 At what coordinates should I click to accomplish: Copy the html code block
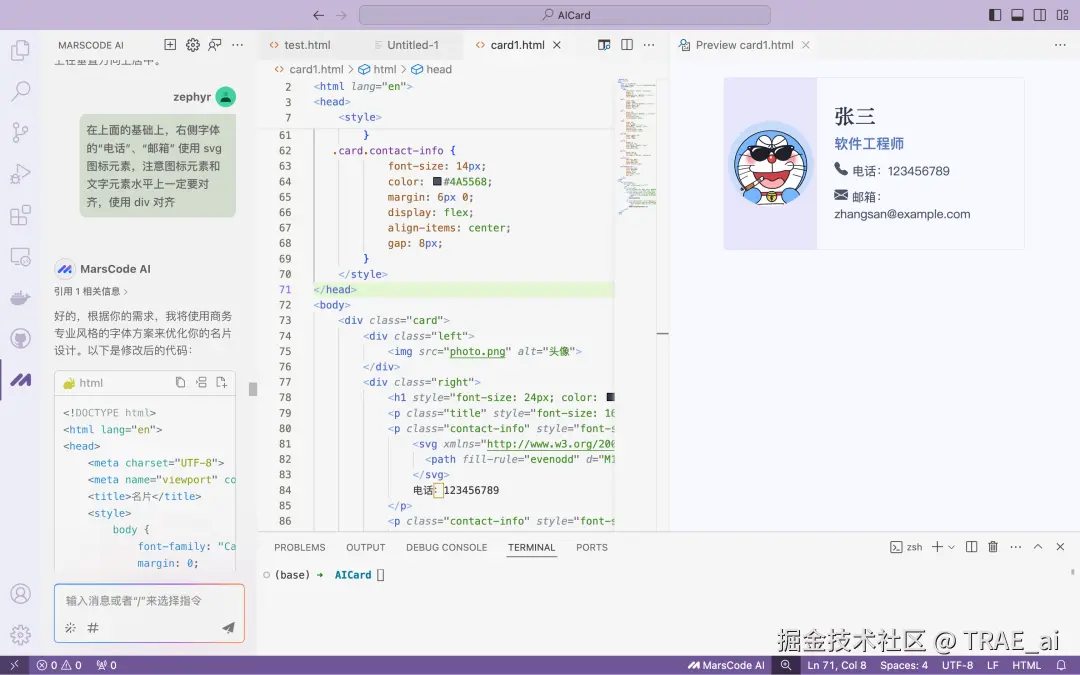[x=180, y=382]
